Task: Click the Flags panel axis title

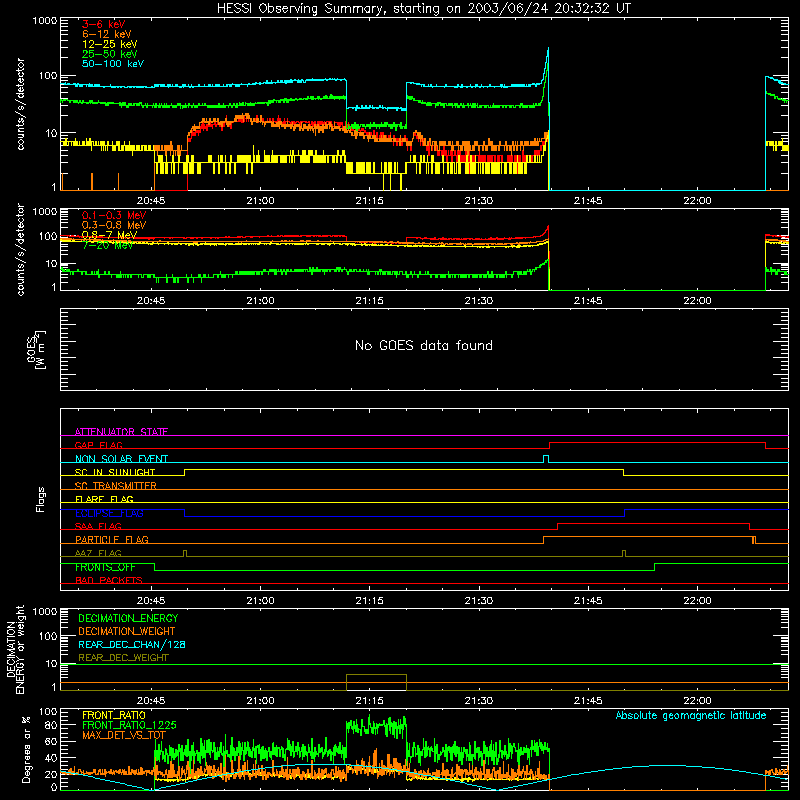Action: 40,499
